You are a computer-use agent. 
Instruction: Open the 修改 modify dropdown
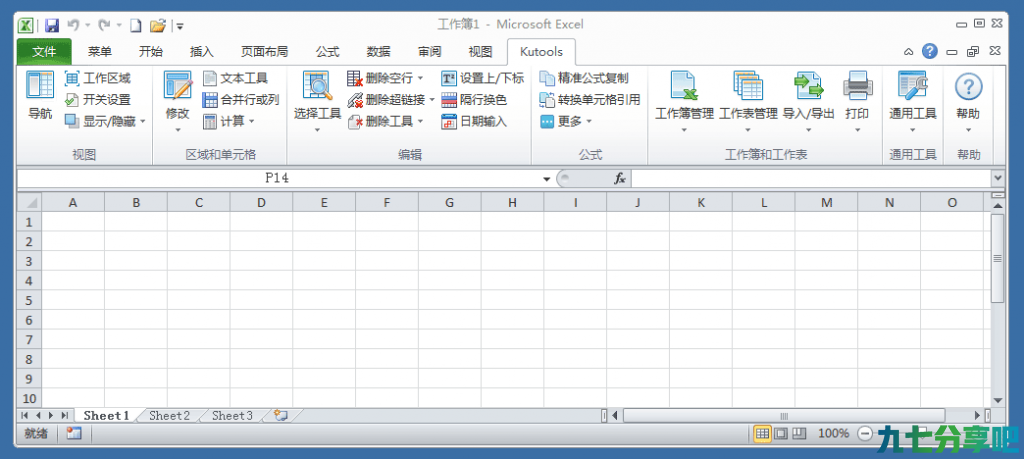pyautogui.click(x=178, y=130)
